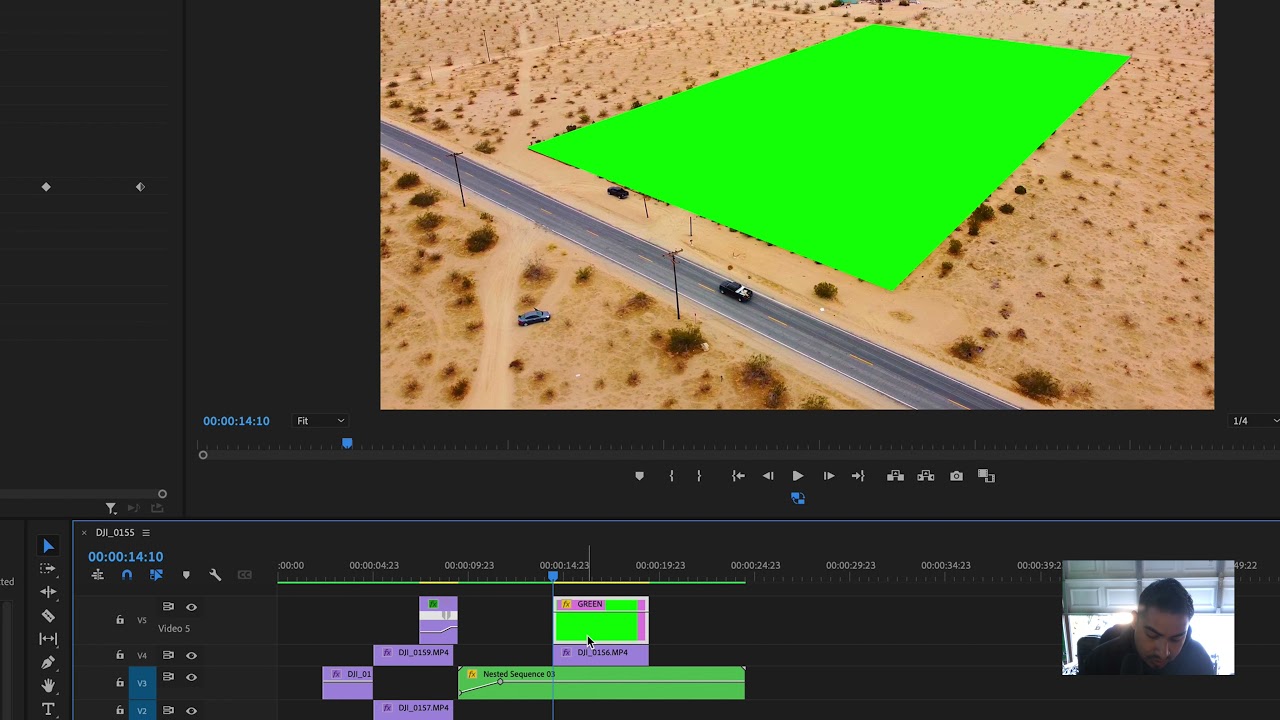The image size is (1280, 720).
Task: Click opacity keyframe on Nested Sequence 03
Action: coord(500,682)
